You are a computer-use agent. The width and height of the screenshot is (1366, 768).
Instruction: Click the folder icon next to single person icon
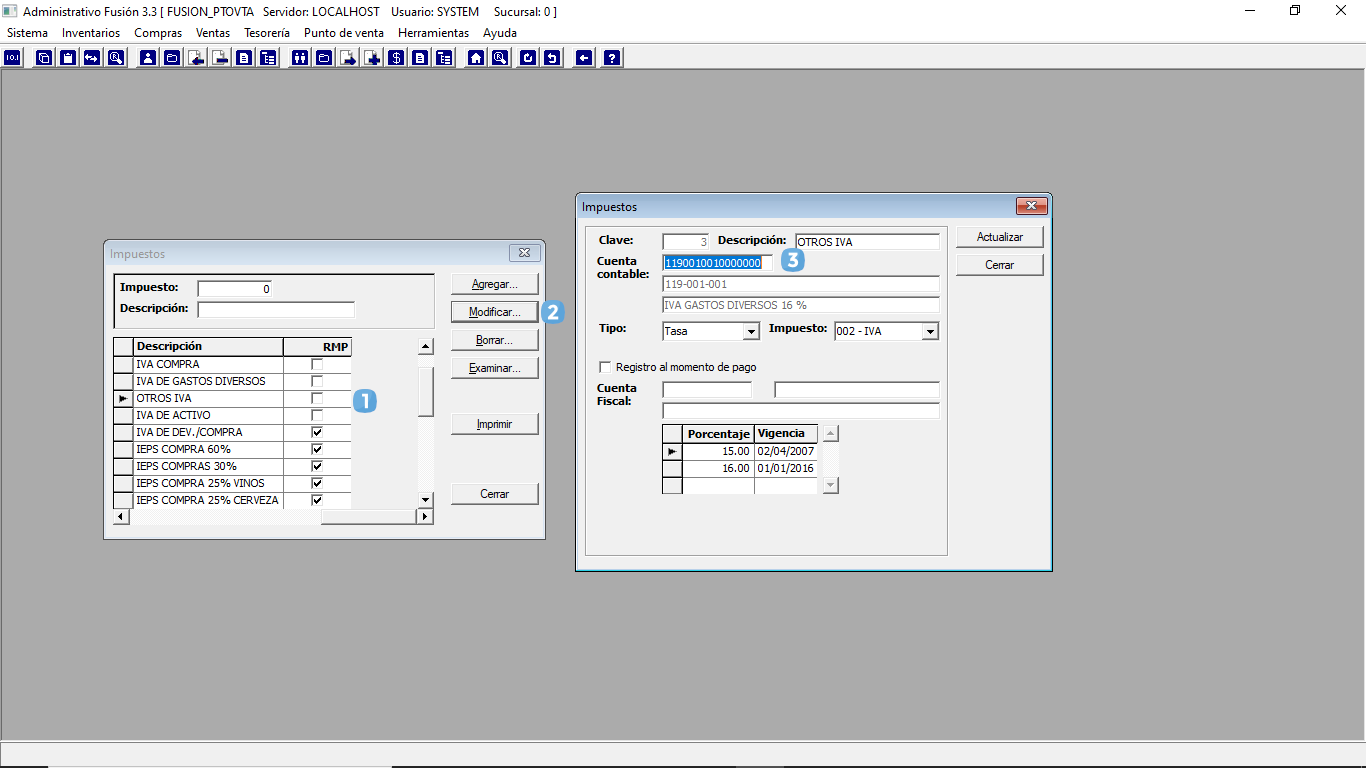172,57
